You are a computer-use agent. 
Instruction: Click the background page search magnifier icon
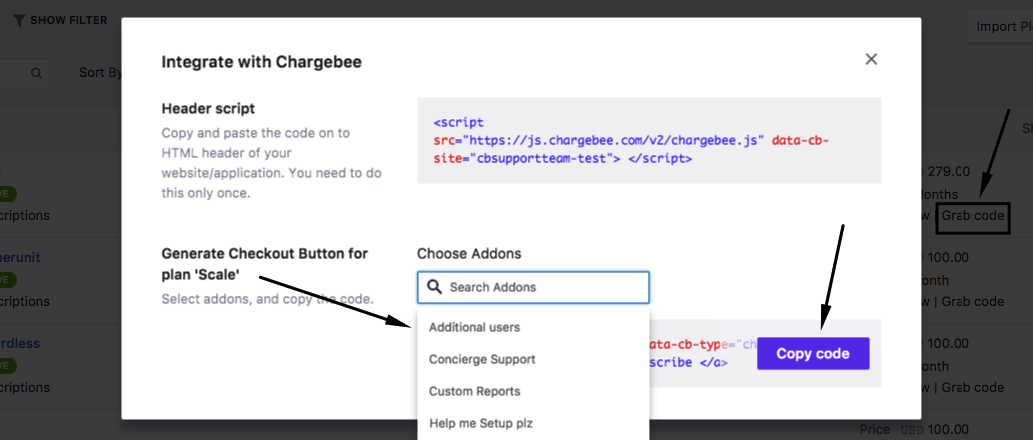pos(36,73)
